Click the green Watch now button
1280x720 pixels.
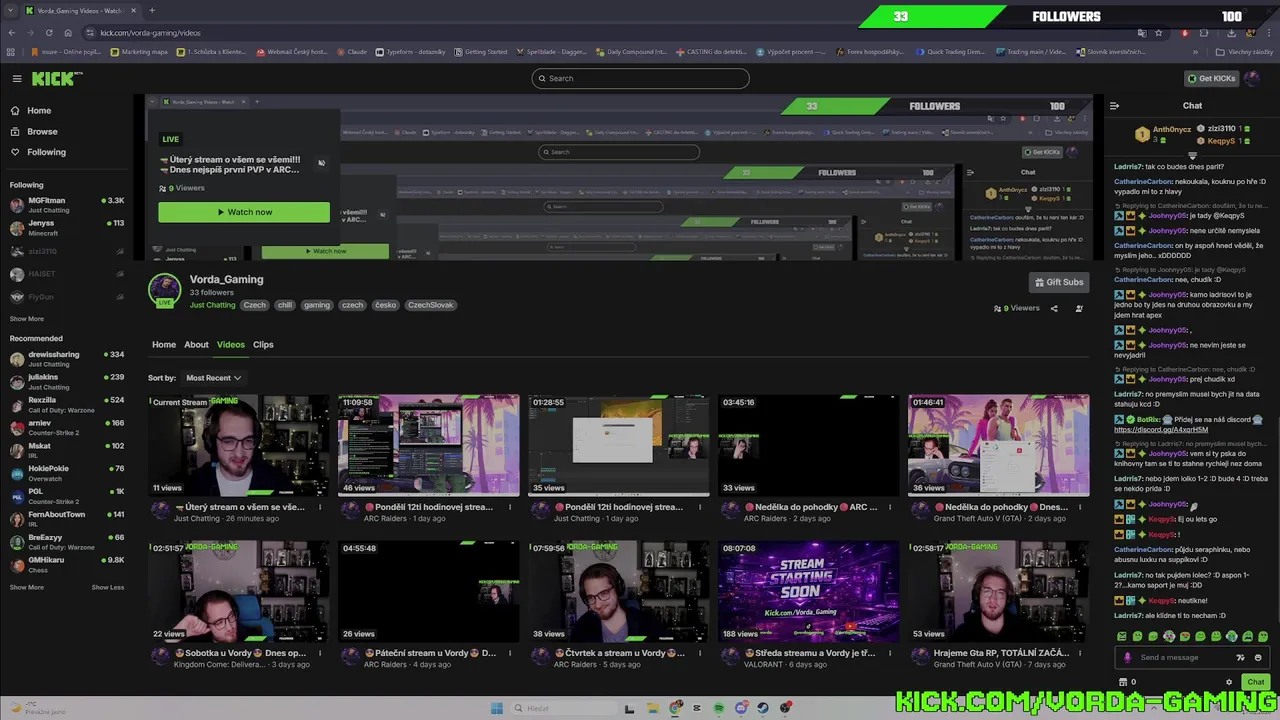(x=244, y=212)
